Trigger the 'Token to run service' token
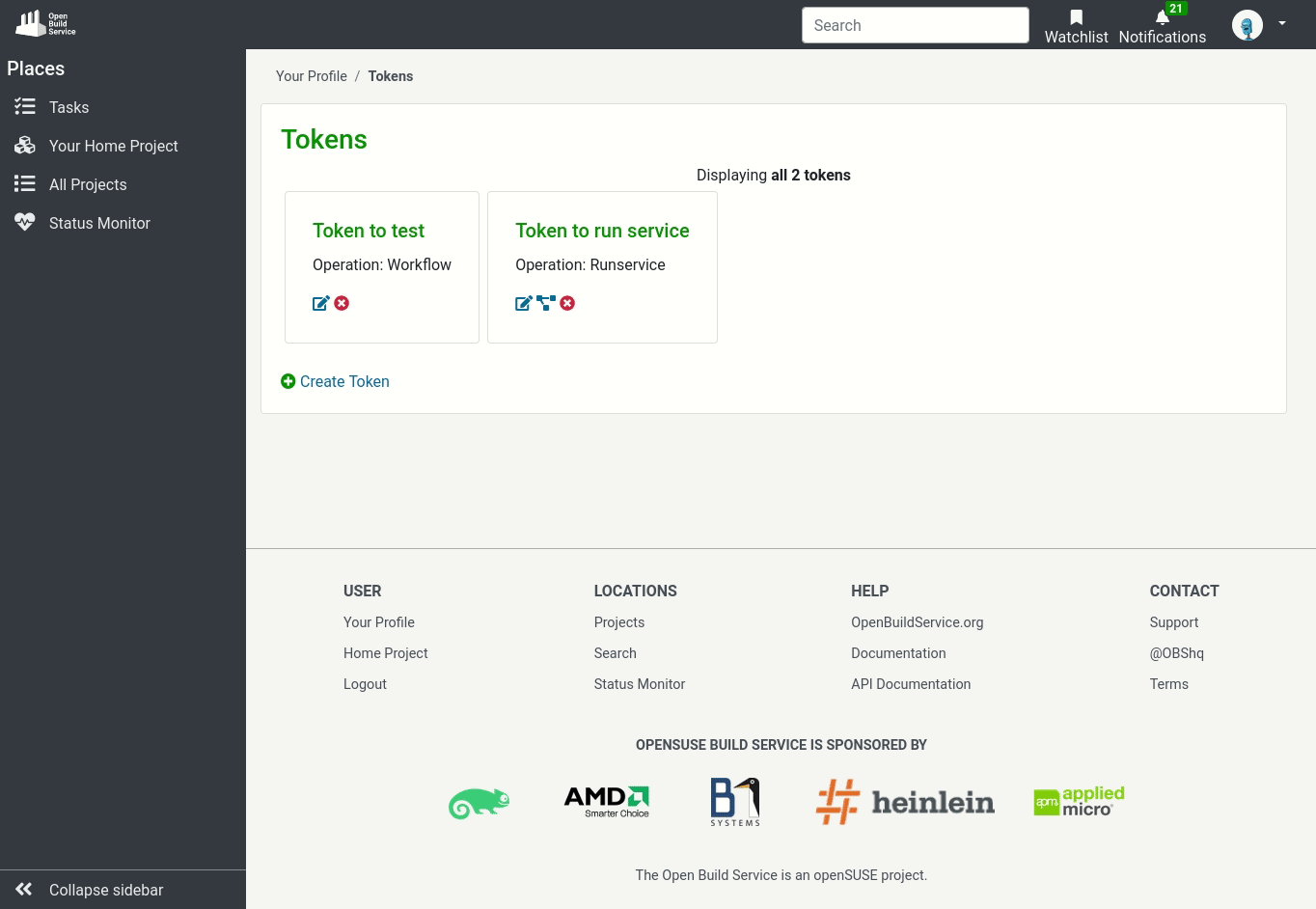 [x=545, y=303]
